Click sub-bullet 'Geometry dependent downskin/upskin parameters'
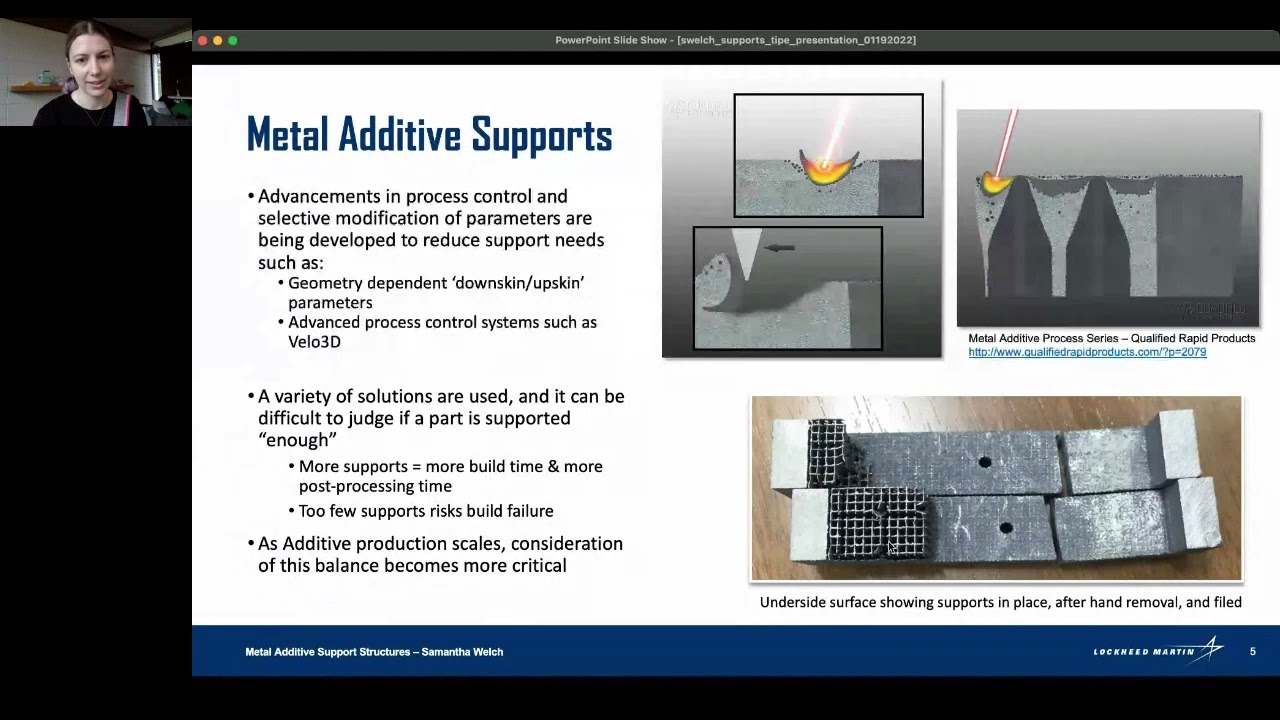The image size is (1280, 720). click(432, 292)
